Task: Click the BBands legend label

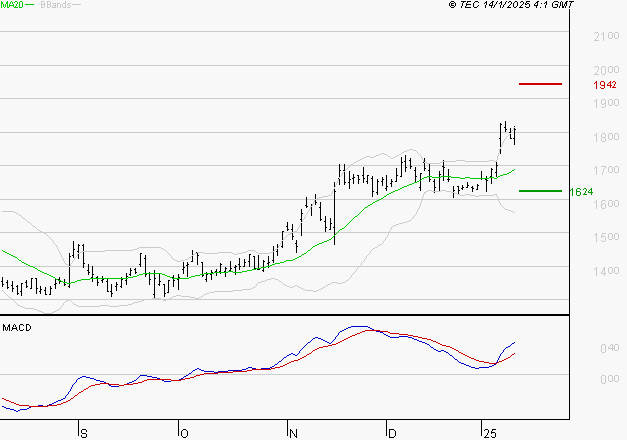Action: (x=56, y=5)
